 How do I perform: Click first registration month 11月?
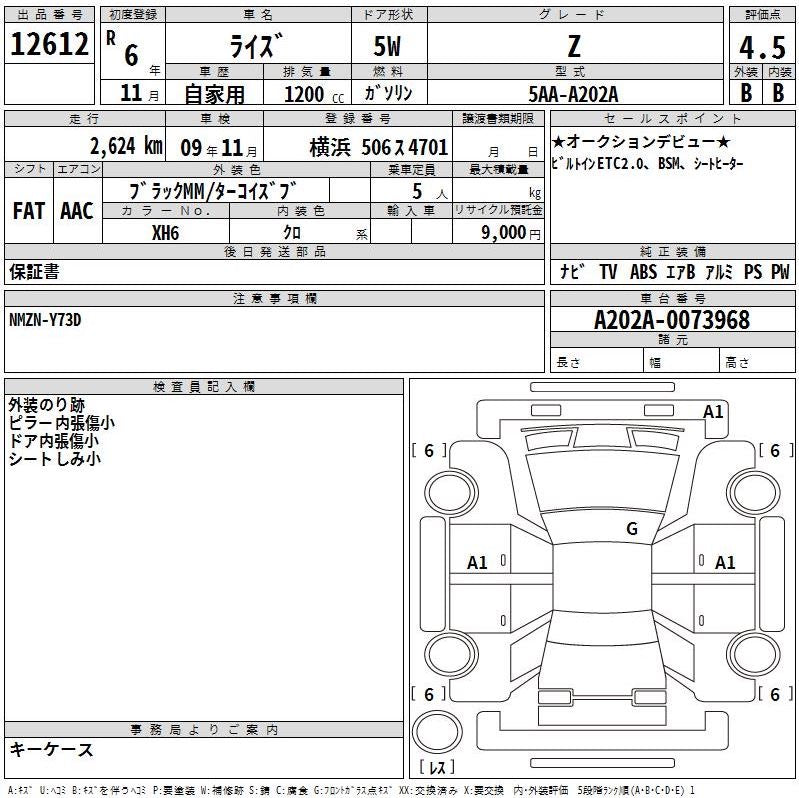(x=139, y=93)
